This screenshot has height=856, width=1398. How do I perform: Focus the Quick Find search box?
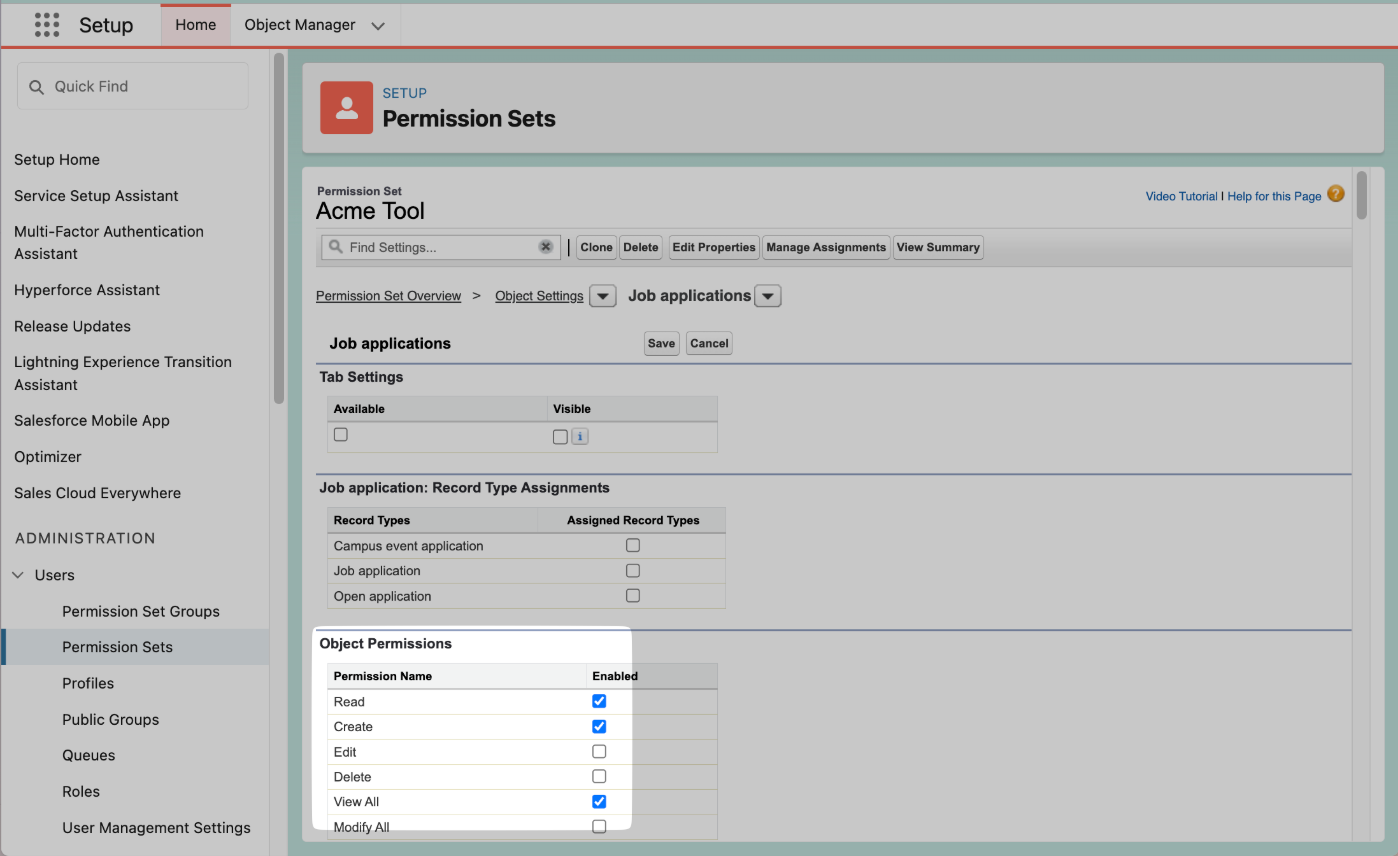pos(133,87)
